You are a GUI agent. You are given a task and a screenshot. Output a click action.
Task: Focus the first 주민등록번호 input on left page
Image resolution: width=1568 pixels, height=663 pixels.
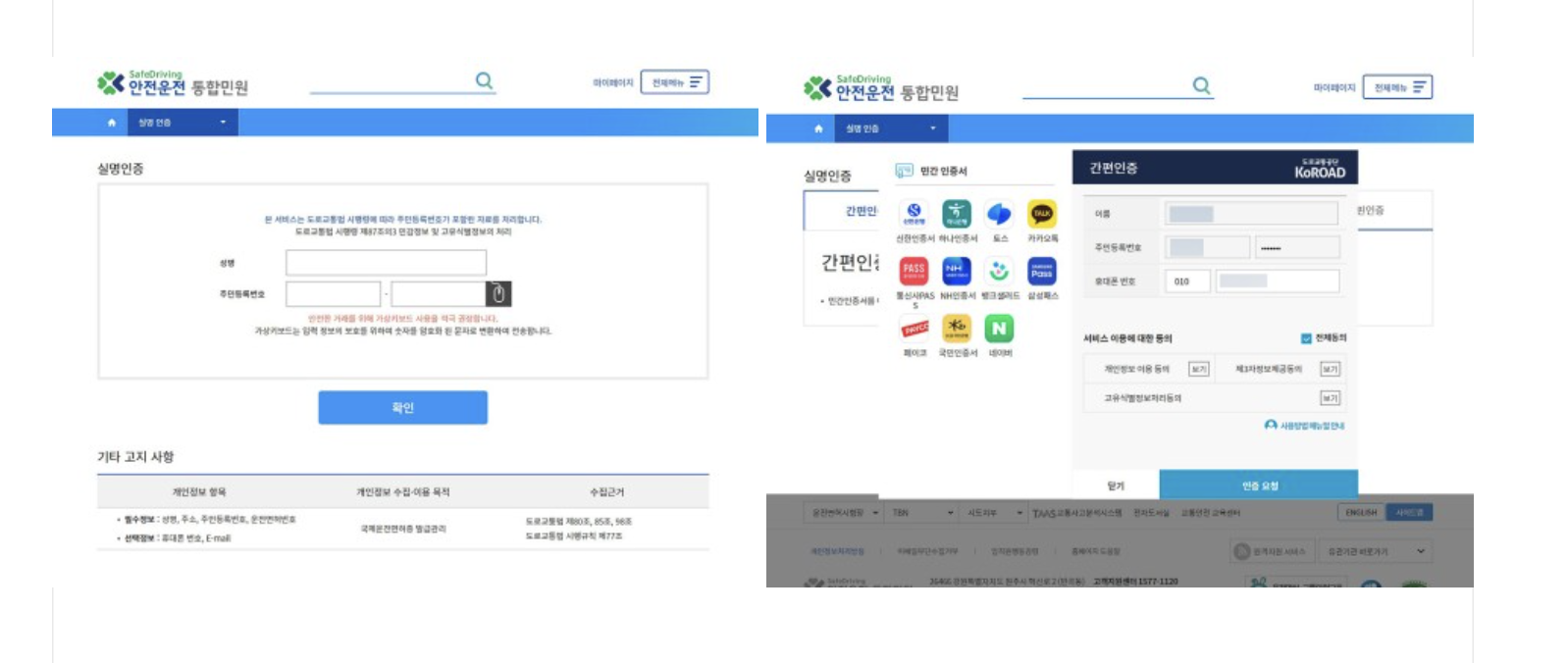click(333, 293)
